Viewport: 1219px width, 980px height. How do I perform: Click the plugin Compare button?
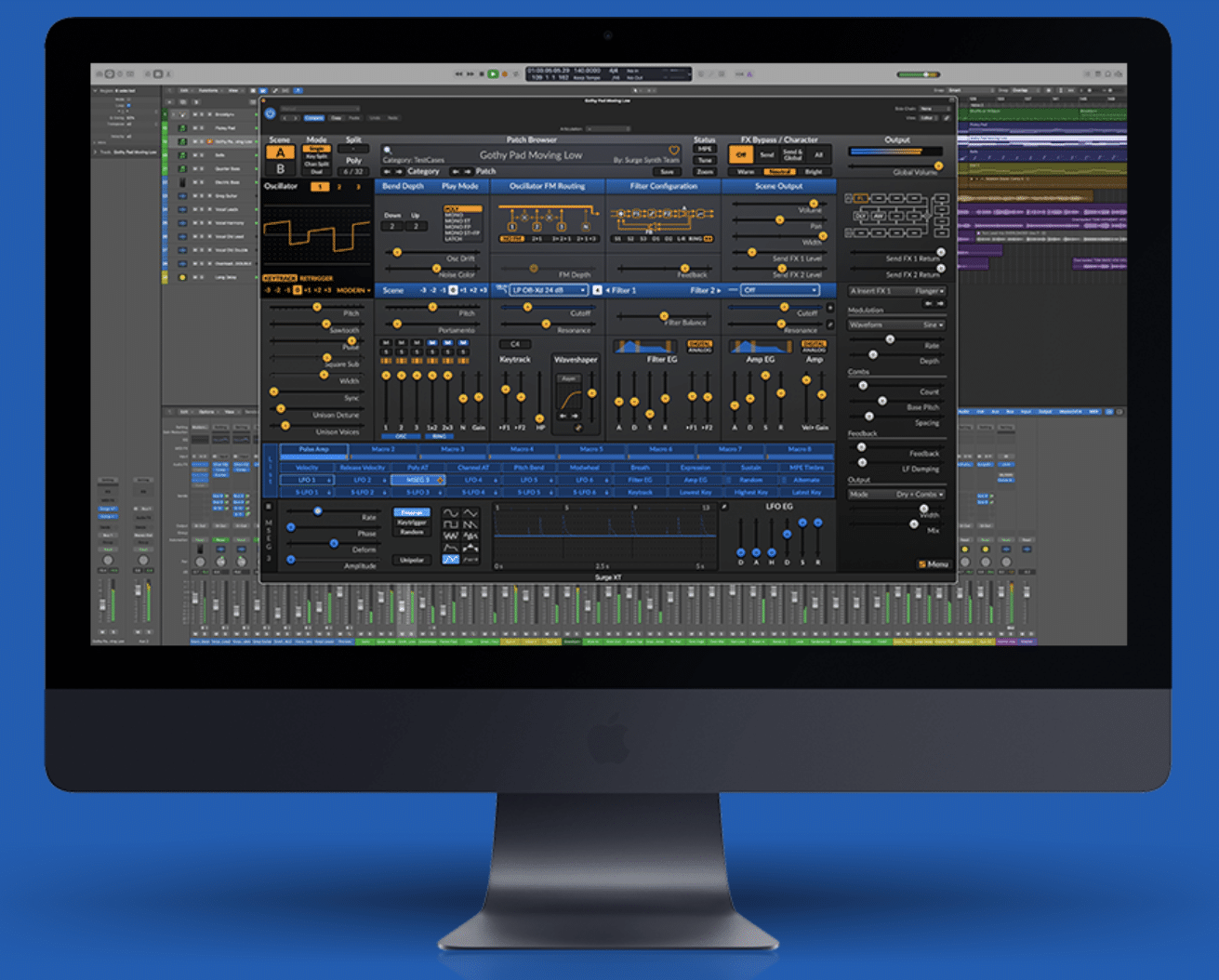(314, 118)
